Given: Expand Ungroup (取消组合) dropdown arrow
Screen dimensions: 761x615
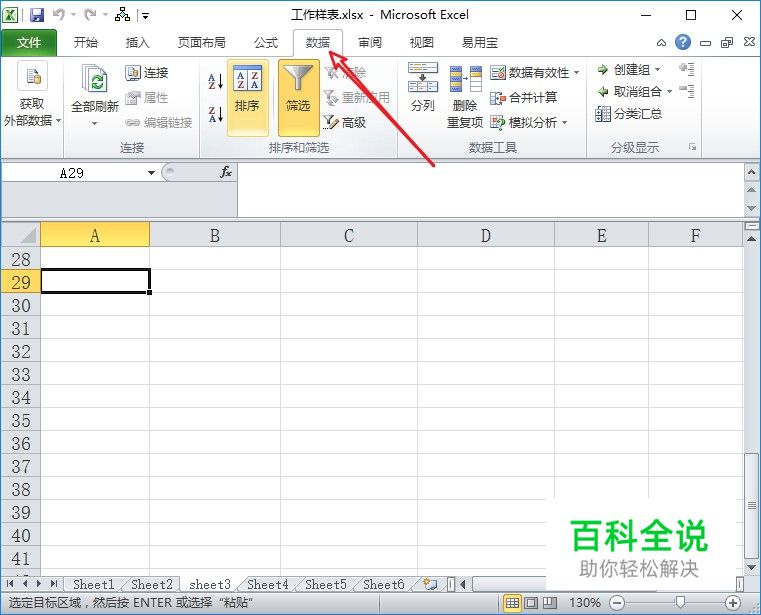Looking at the screenshot, I should tap(669, 92).
